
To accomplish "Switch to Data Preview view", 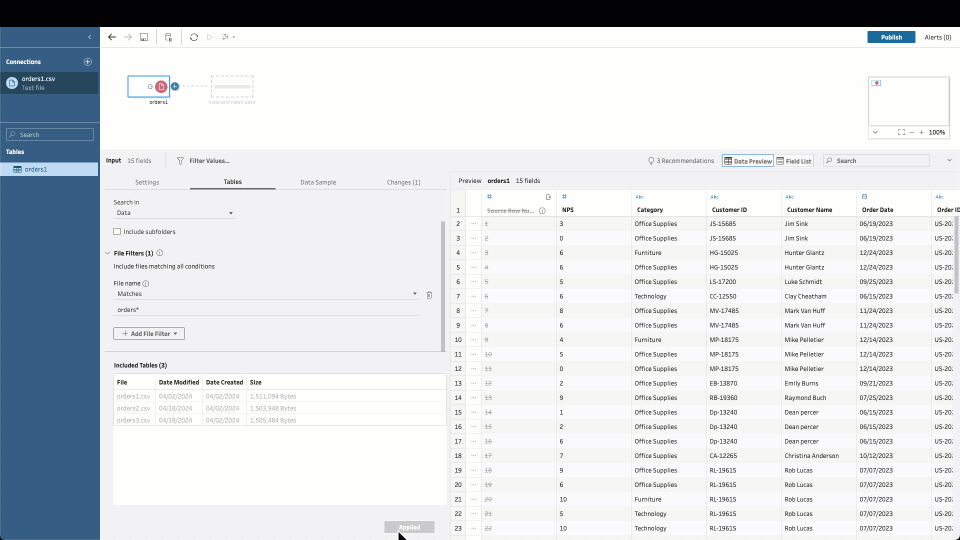I will [x=748, y=161].
